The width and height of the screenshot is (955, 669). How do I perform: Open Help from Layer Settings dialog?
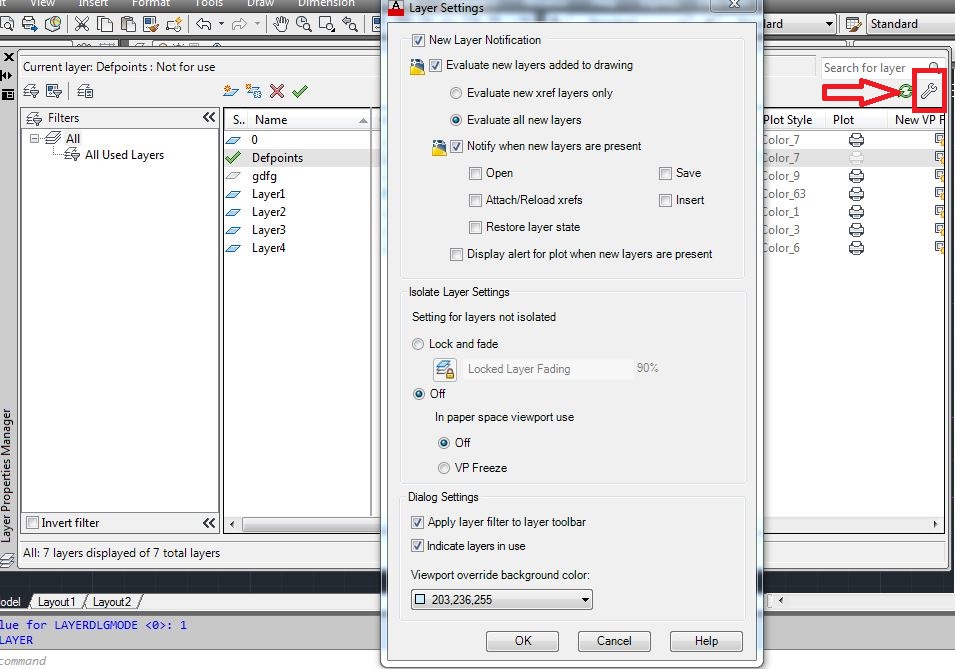click(x=705, y=641)
